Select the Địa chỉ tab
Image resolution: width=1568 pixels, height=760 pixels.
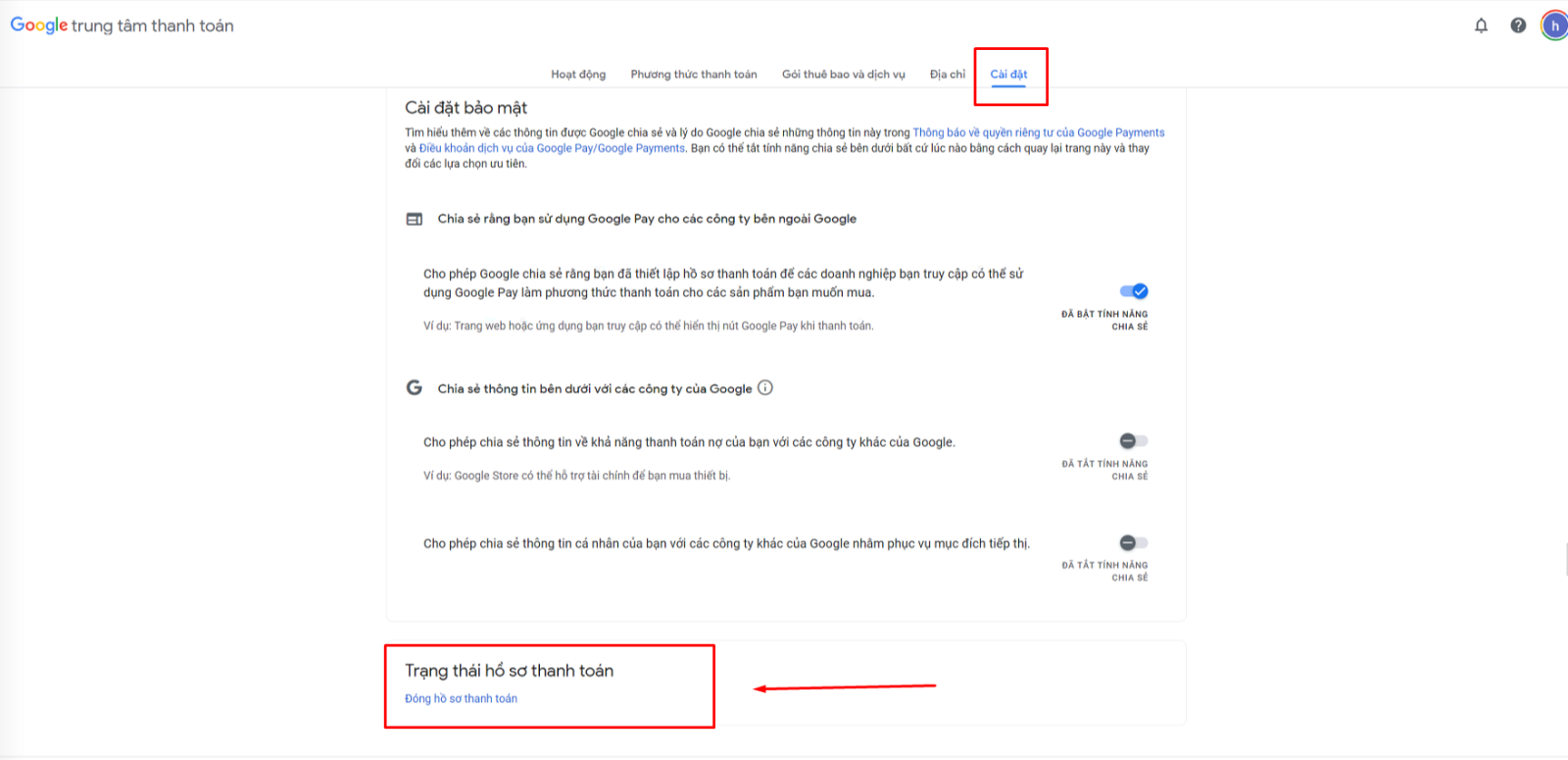[x=948, y=75]
